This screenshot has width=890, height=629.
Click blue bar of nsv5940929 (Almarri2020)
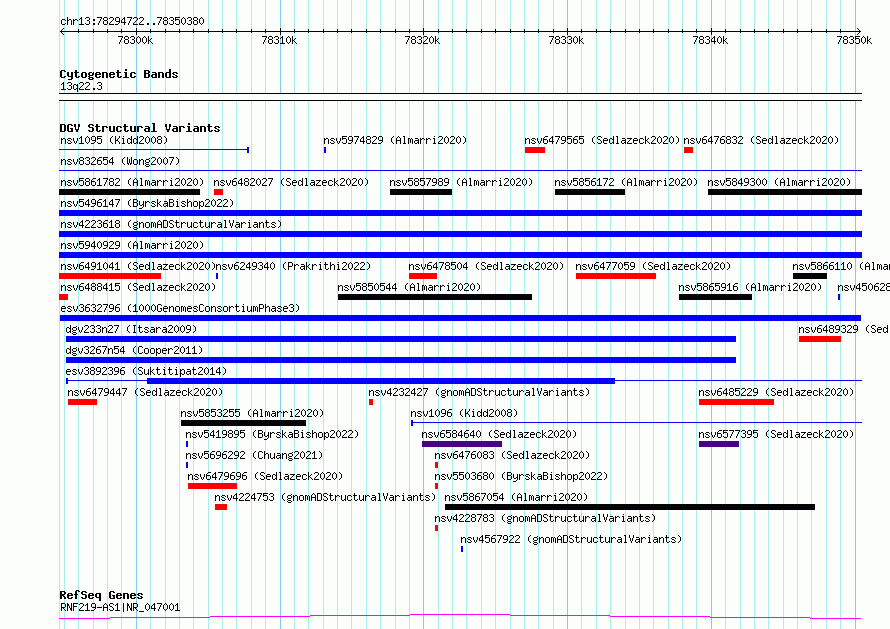click(460, 255)
